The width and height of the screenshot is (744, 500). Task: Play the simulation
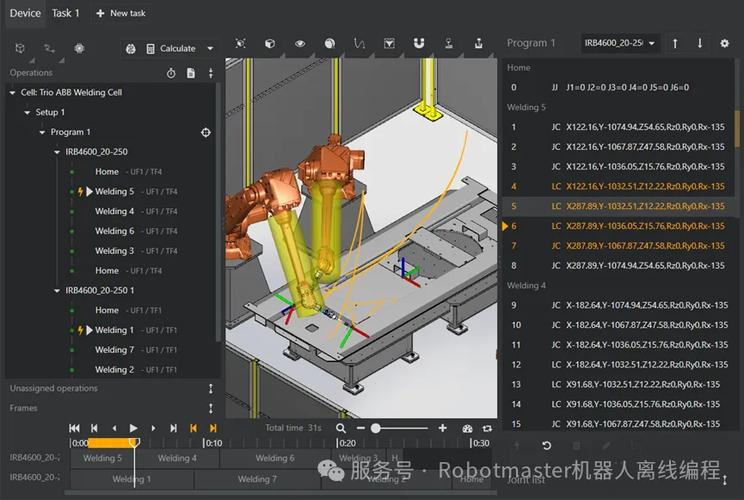tap(134, 428)
